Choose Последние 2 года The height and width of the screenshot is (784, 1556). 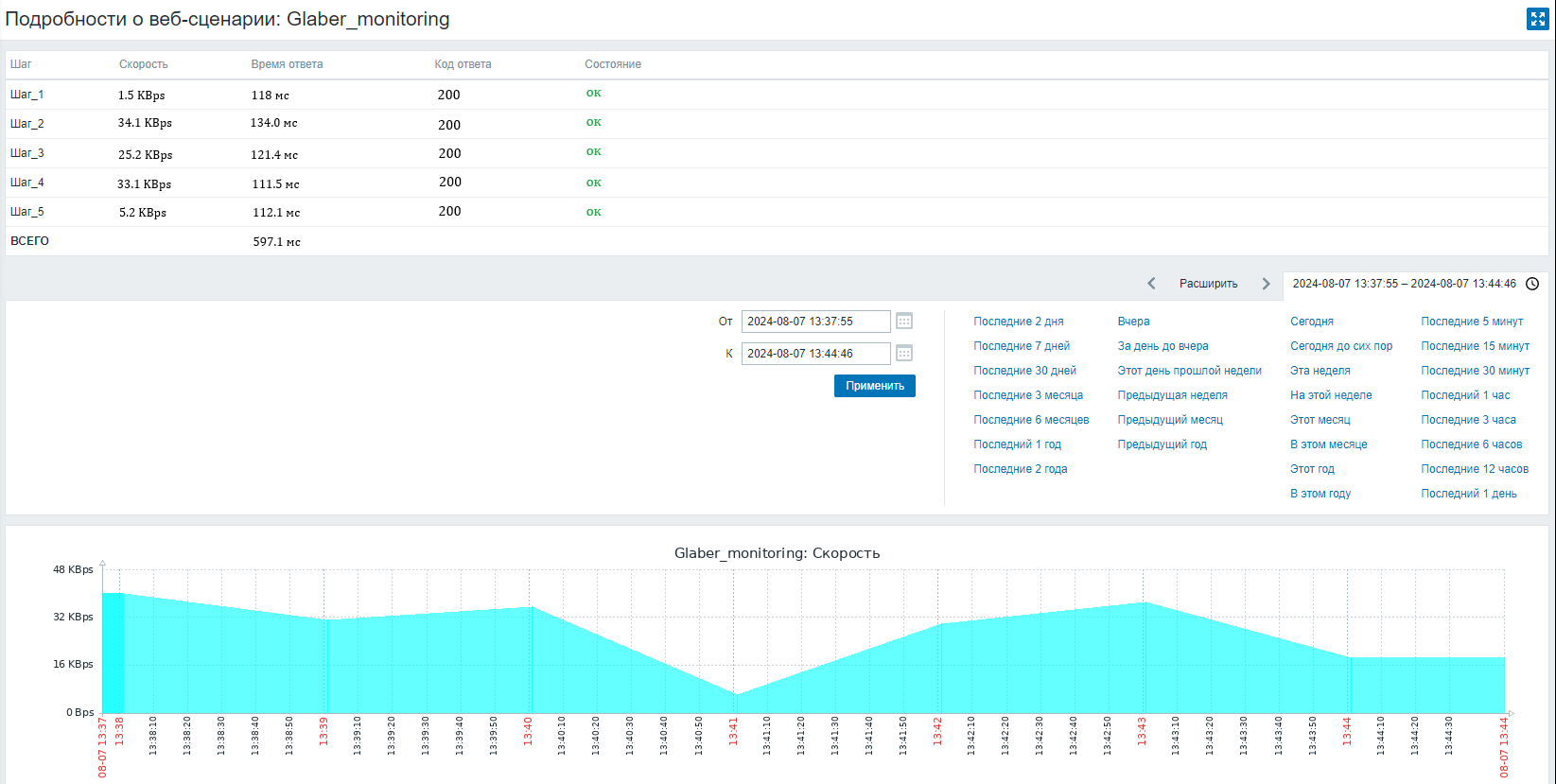(1021, 469)
